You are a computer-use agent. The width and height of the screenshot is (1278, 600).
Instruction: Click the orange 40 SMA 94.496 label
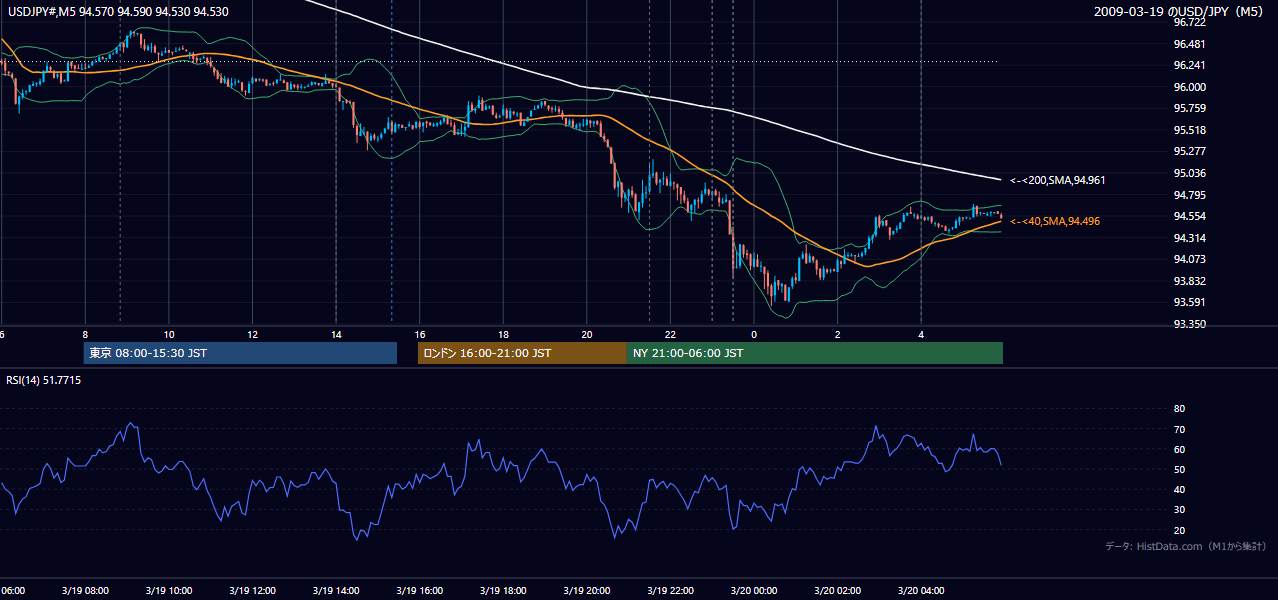coord(1055,221)
